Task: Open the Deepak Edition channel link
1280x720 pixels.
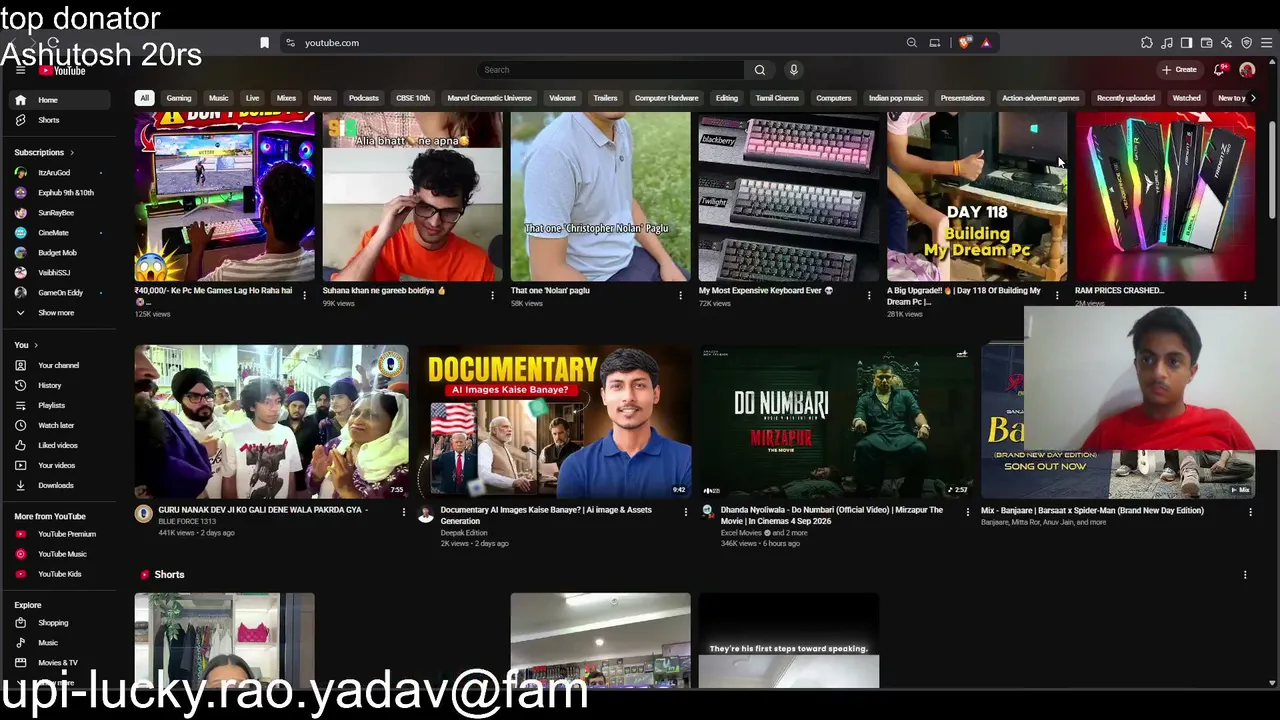Action: click(x=464, y=533)
